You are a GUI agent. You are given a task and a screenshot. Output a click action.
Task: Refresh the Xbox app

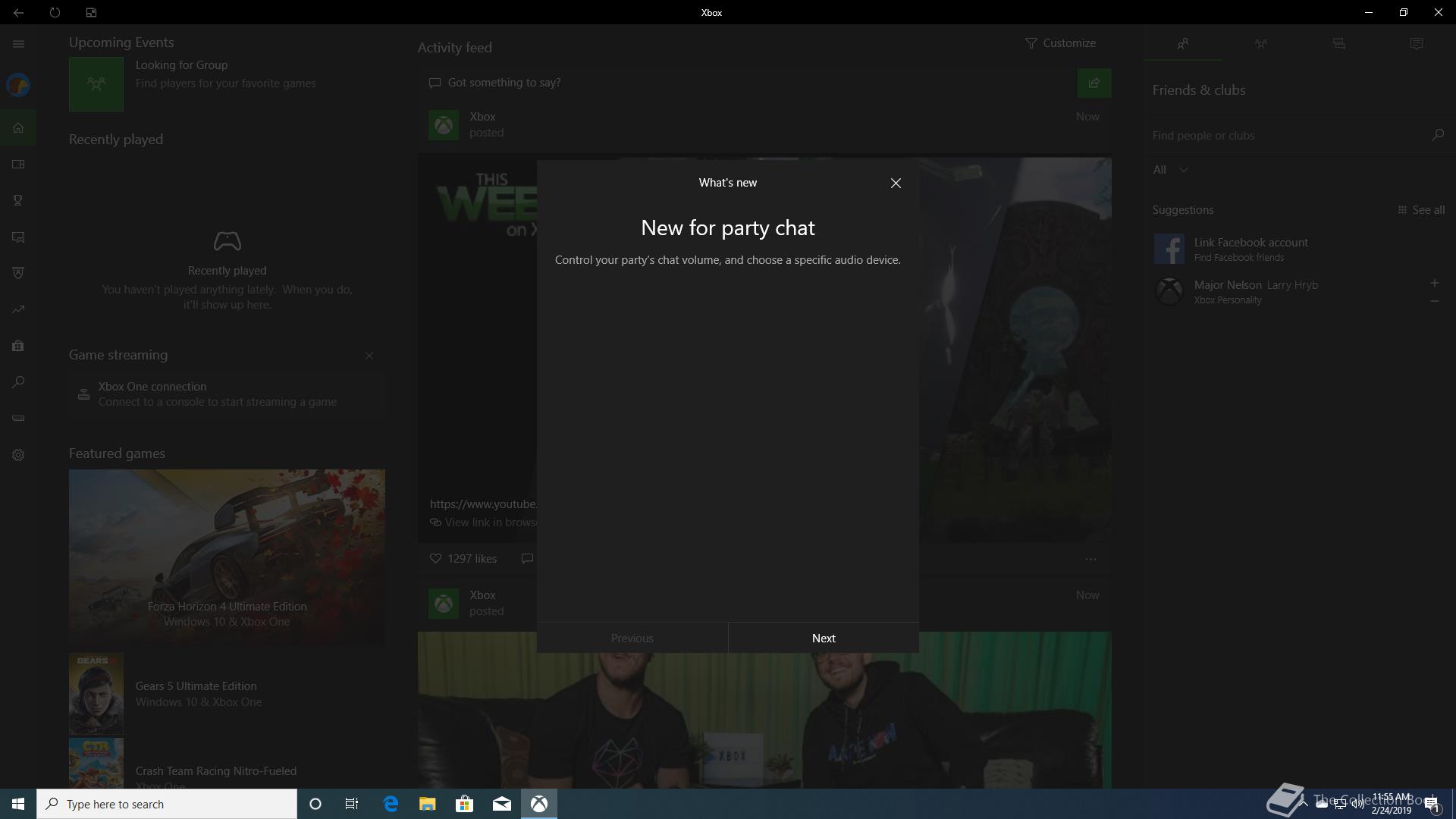55,12
